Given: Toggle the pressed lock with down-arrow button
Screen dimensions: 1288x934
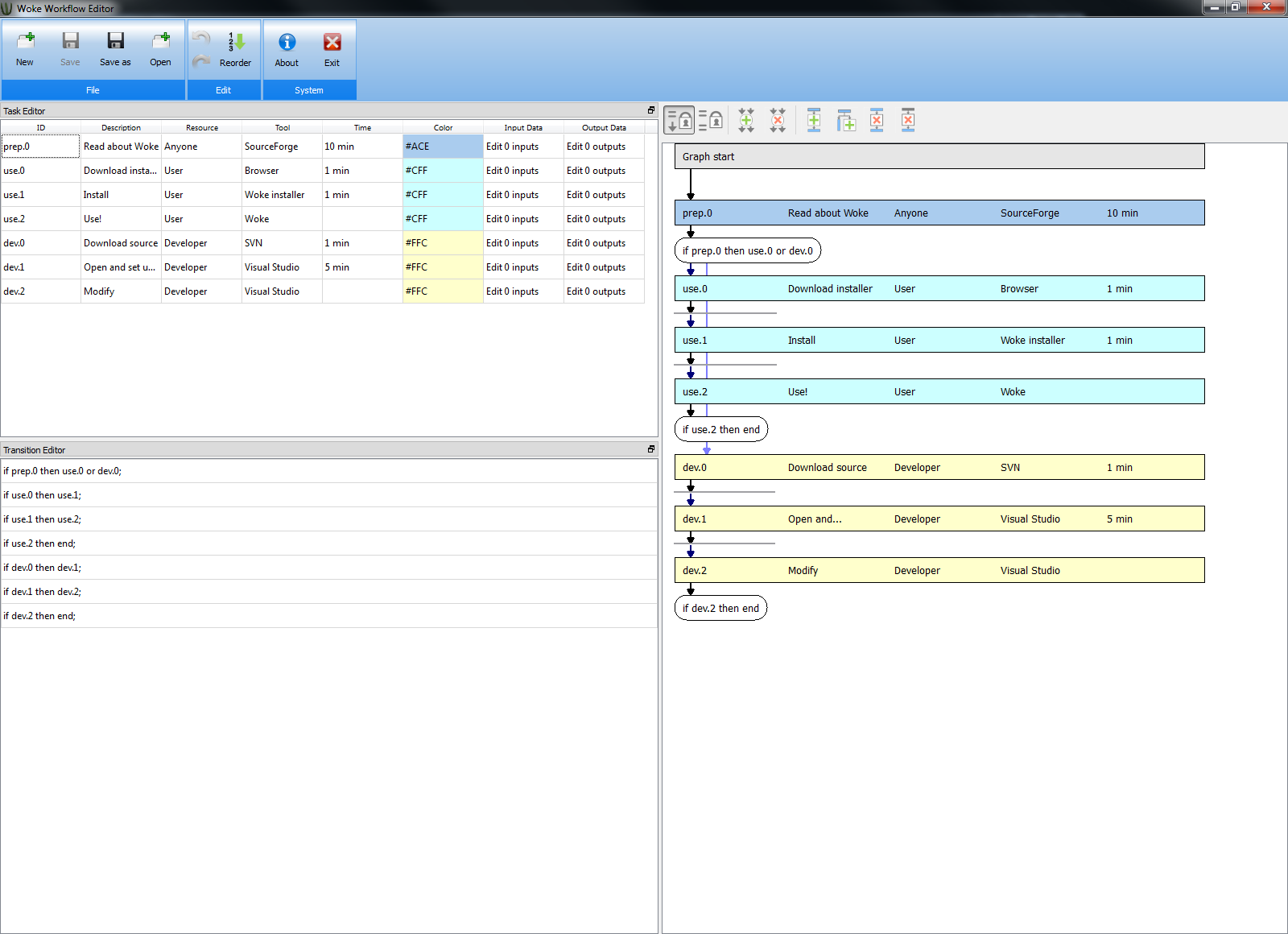Looking at the screenshot, I should pos(679,121).
